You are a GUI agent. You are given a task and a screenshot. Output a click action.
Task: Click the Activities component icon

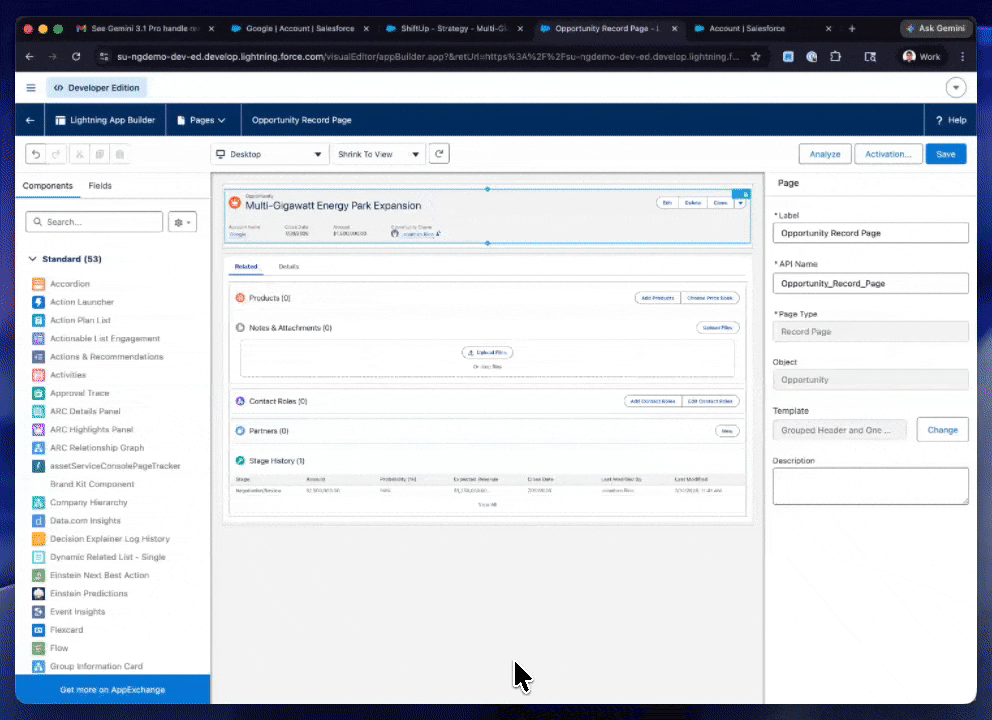pos(38,375)
